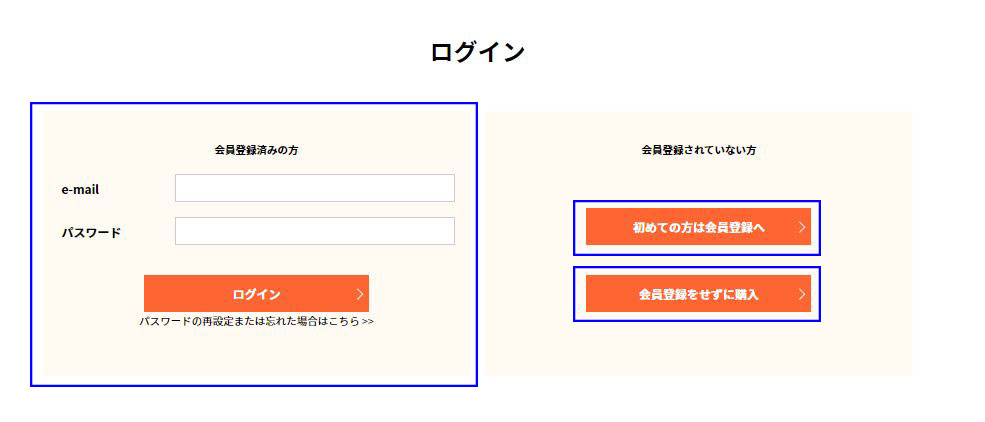Click the ログイン page heading

tap(477, 52)
